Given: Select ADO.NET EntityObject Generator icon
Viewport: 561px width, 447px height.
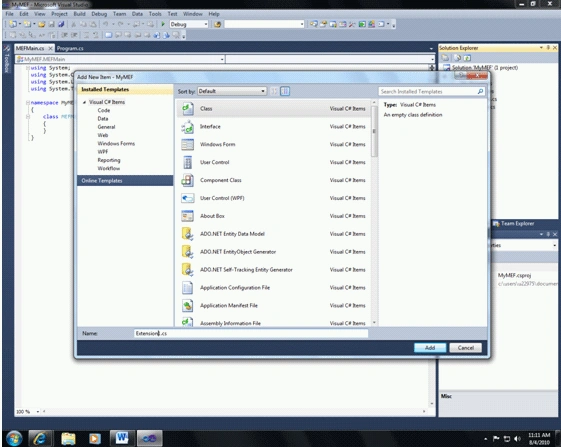Looking at the screenshot, I should [x=187, y=252].
